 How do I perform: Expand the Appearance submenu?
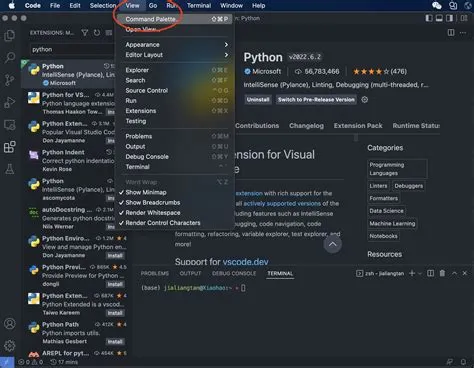(174, 45)
